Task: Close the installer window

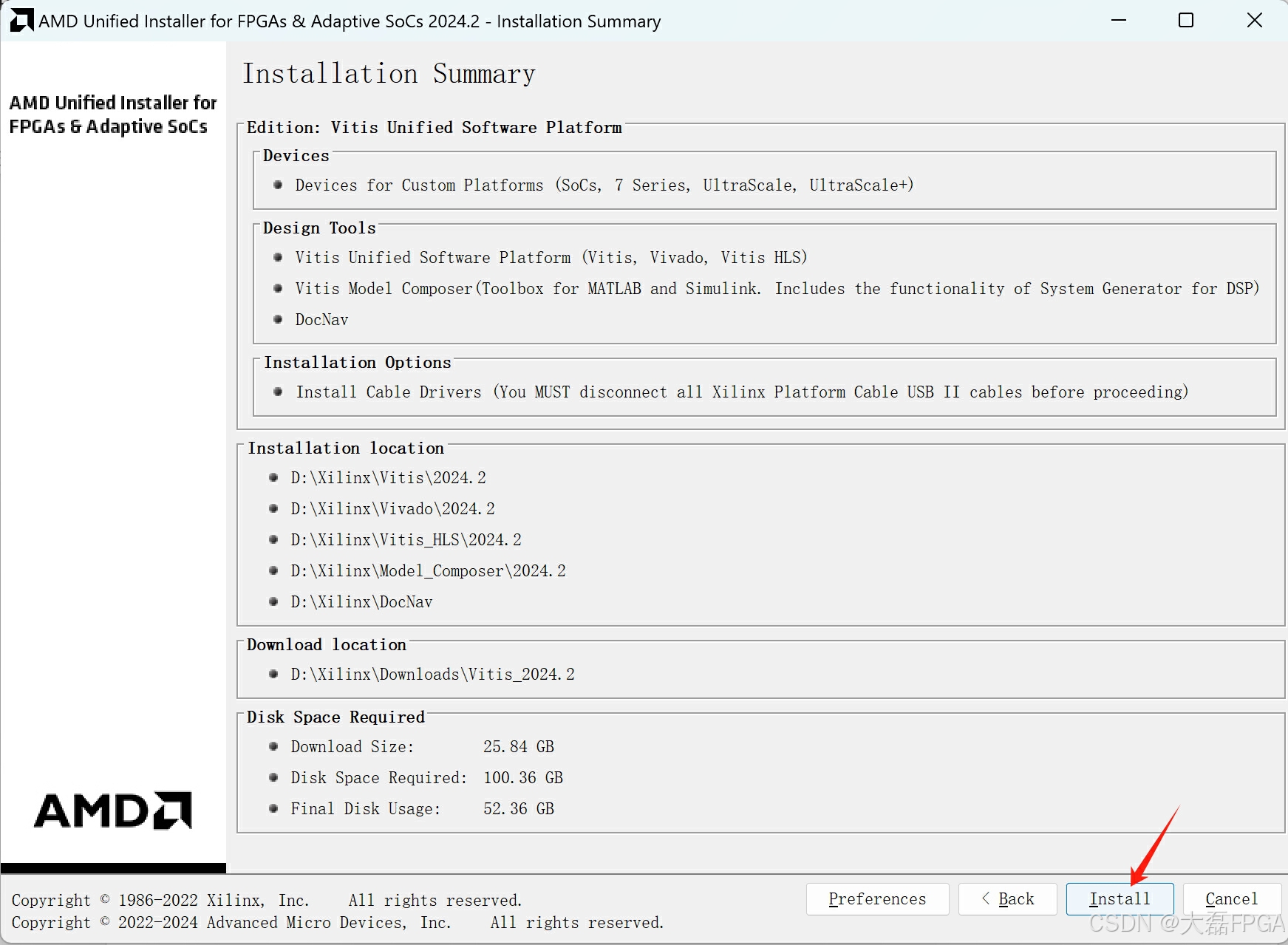Action: click(x=1254, y=21)
